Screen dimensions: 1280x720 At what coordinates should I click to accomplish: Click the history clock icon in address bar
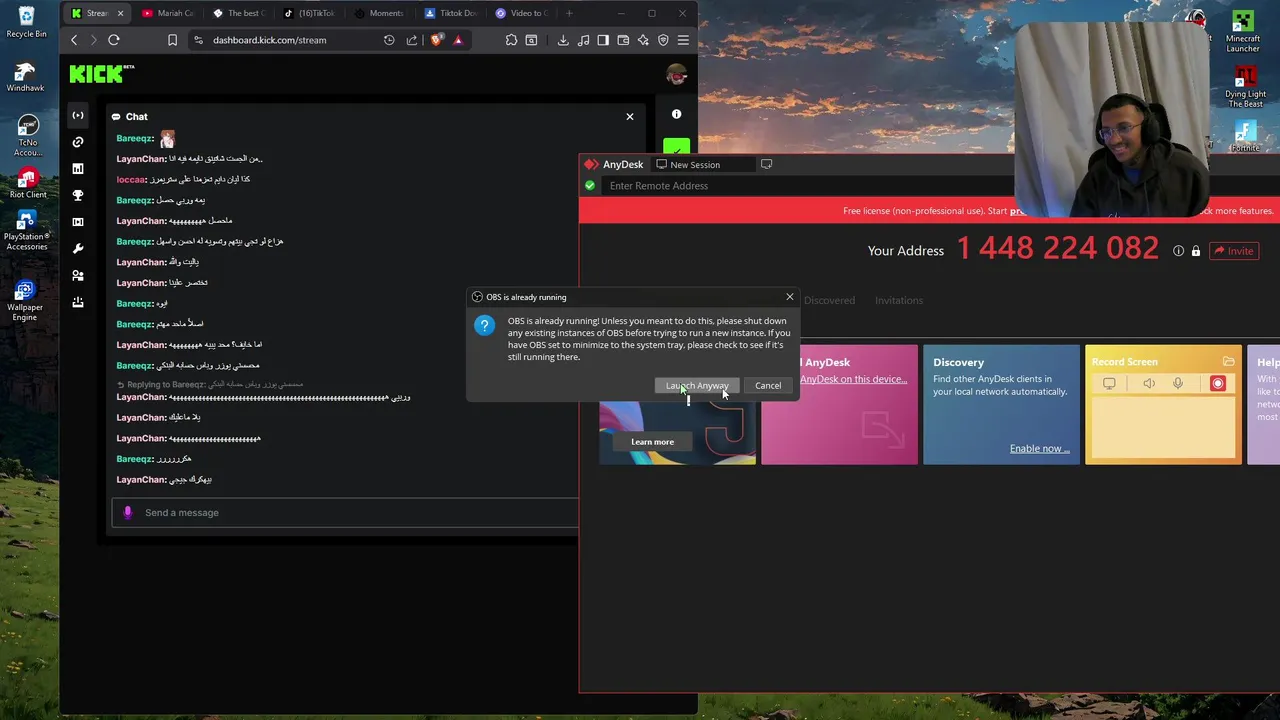(389, 40)
